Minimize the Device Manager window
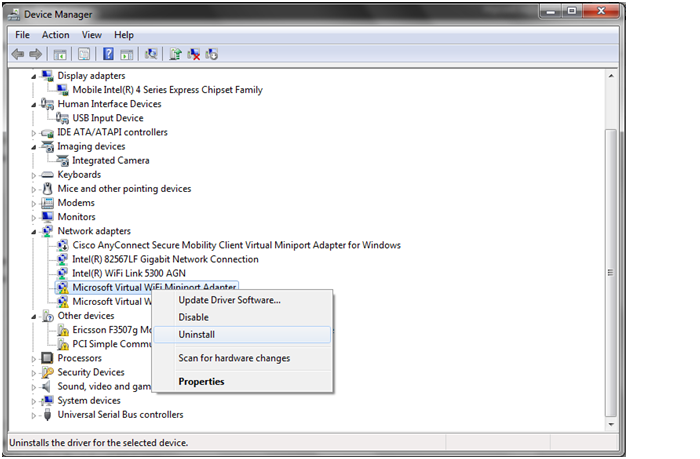700x459 pixels. pos(550,11)
